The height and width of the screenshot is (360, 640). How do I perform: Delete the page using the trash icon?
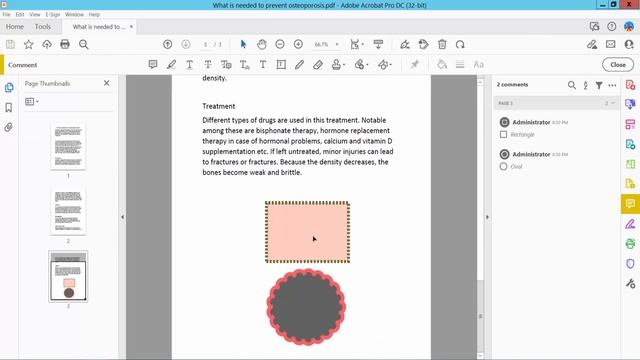442,44
